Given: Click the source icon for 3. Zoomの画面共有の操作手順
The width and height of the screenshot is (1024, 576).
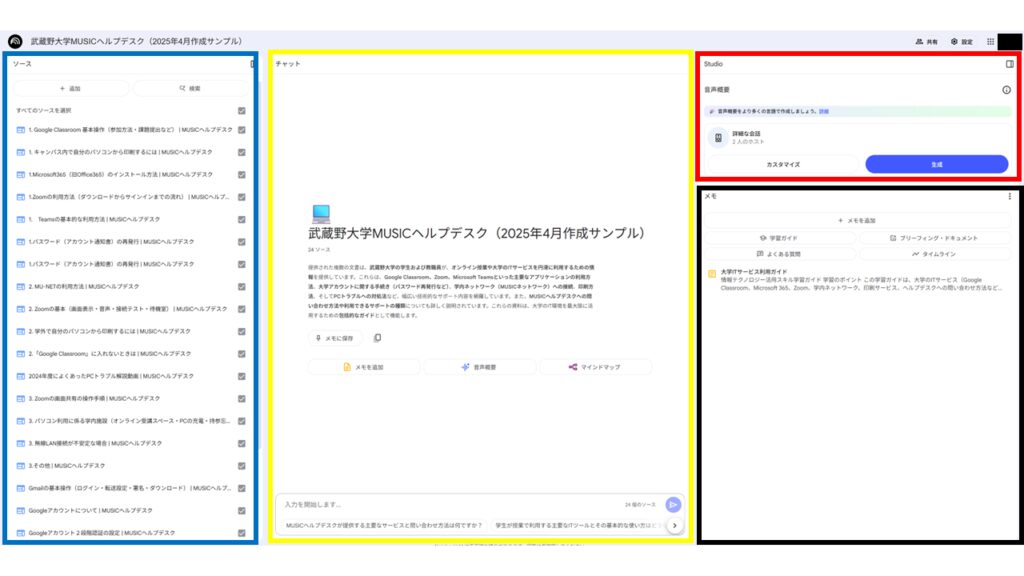Looking at the screenshot, I should [20, 398].
